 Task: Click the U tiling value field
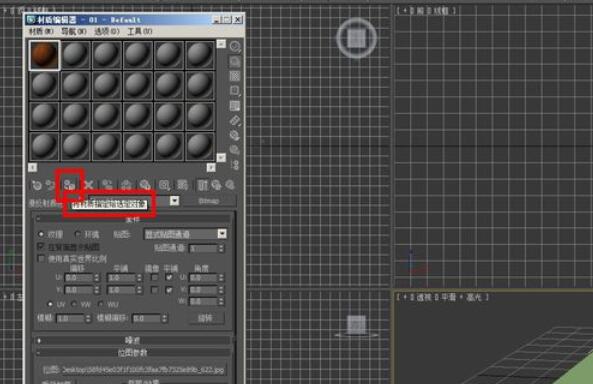pos(121,278)
